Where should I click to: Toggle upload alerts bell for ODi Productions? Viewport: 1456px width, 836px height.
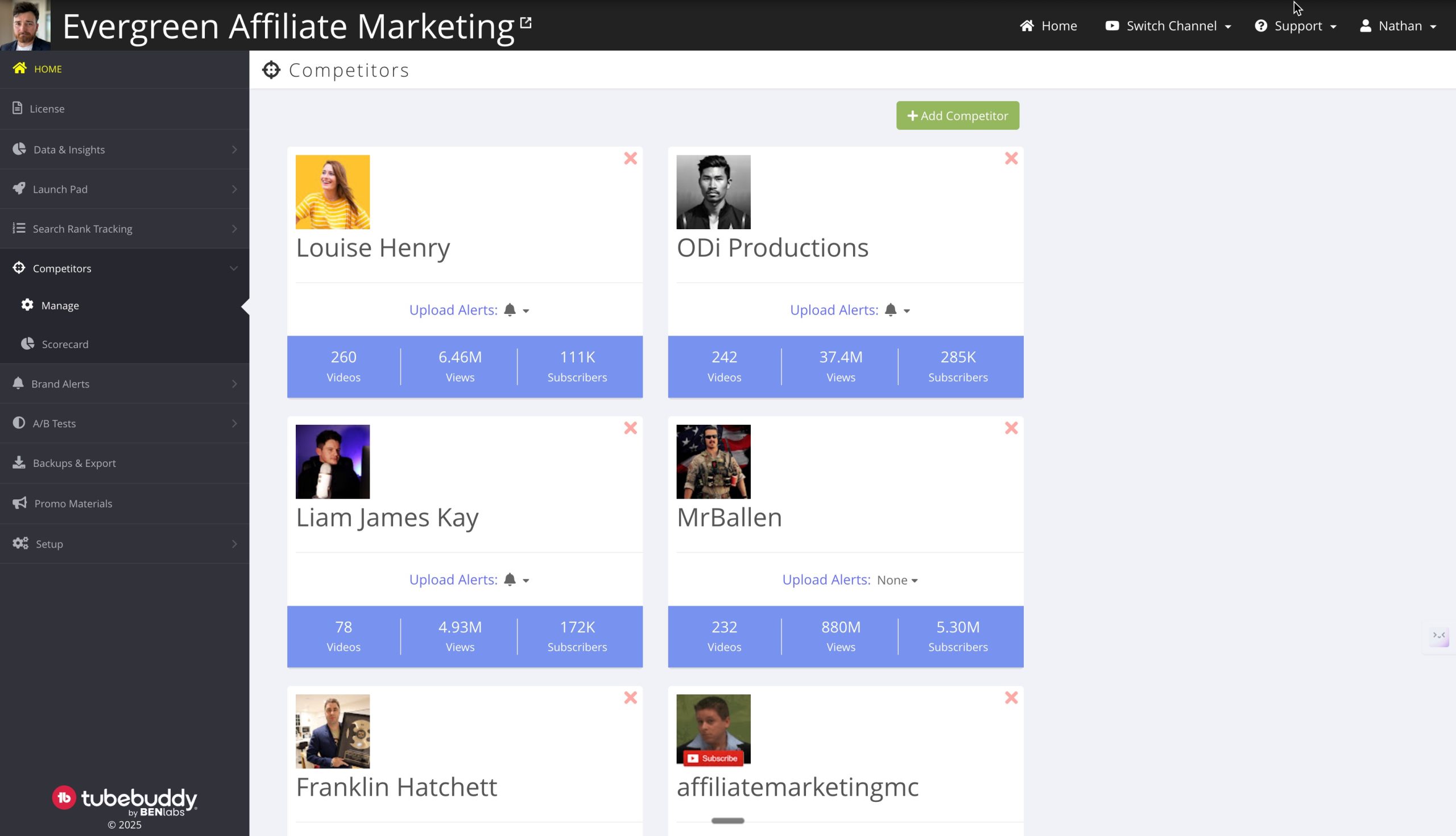(891, 309)
